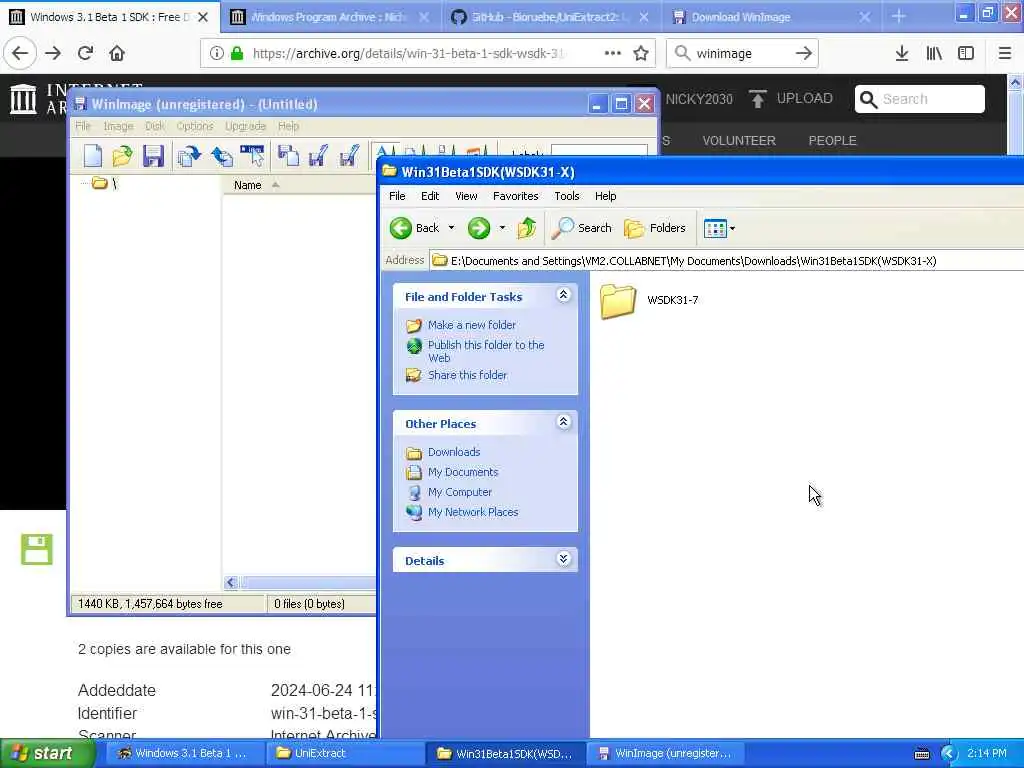This screenshot has height=768, width=1024.
Task: Click the WinImage horizontal scrollbar left arrow
Action: (231, 583)
